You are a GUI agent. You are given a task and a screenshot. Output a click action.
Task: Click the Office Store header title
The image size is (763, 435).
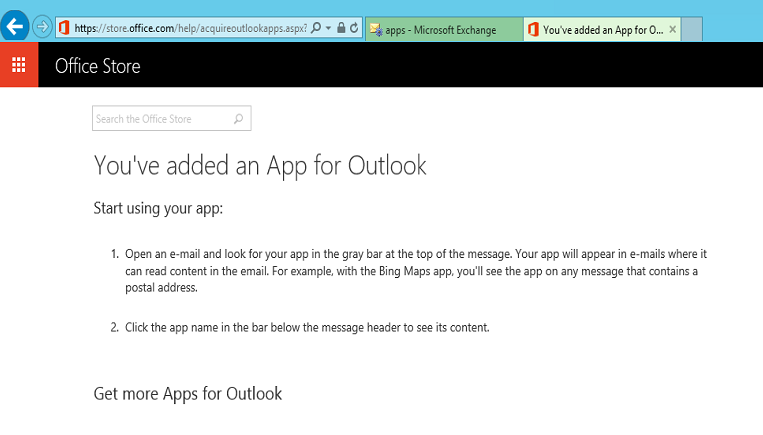(98, 66)
